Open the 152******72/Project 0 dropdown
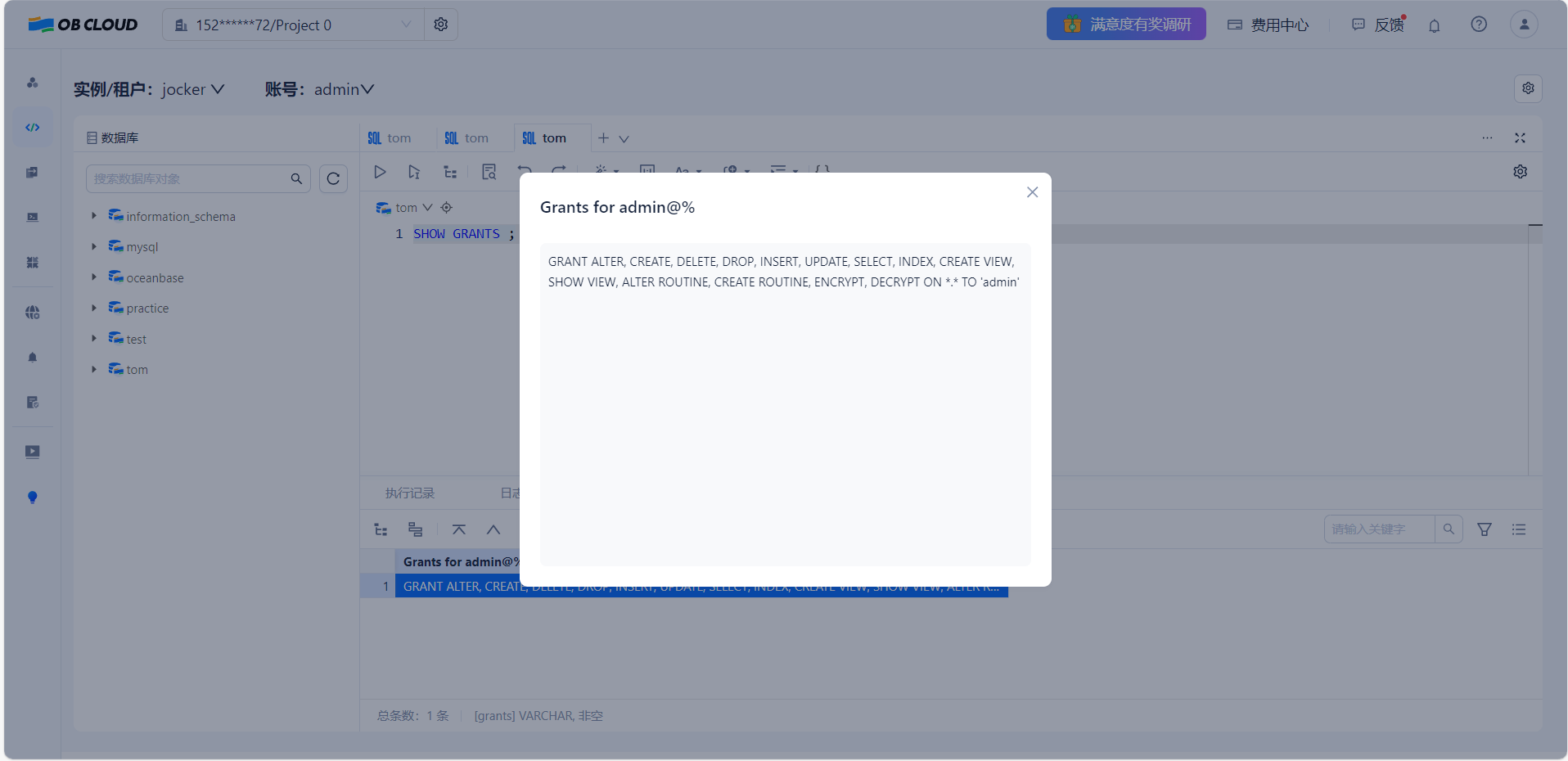The width and height of the screenshot is (1568, 761). pos(293,25)
